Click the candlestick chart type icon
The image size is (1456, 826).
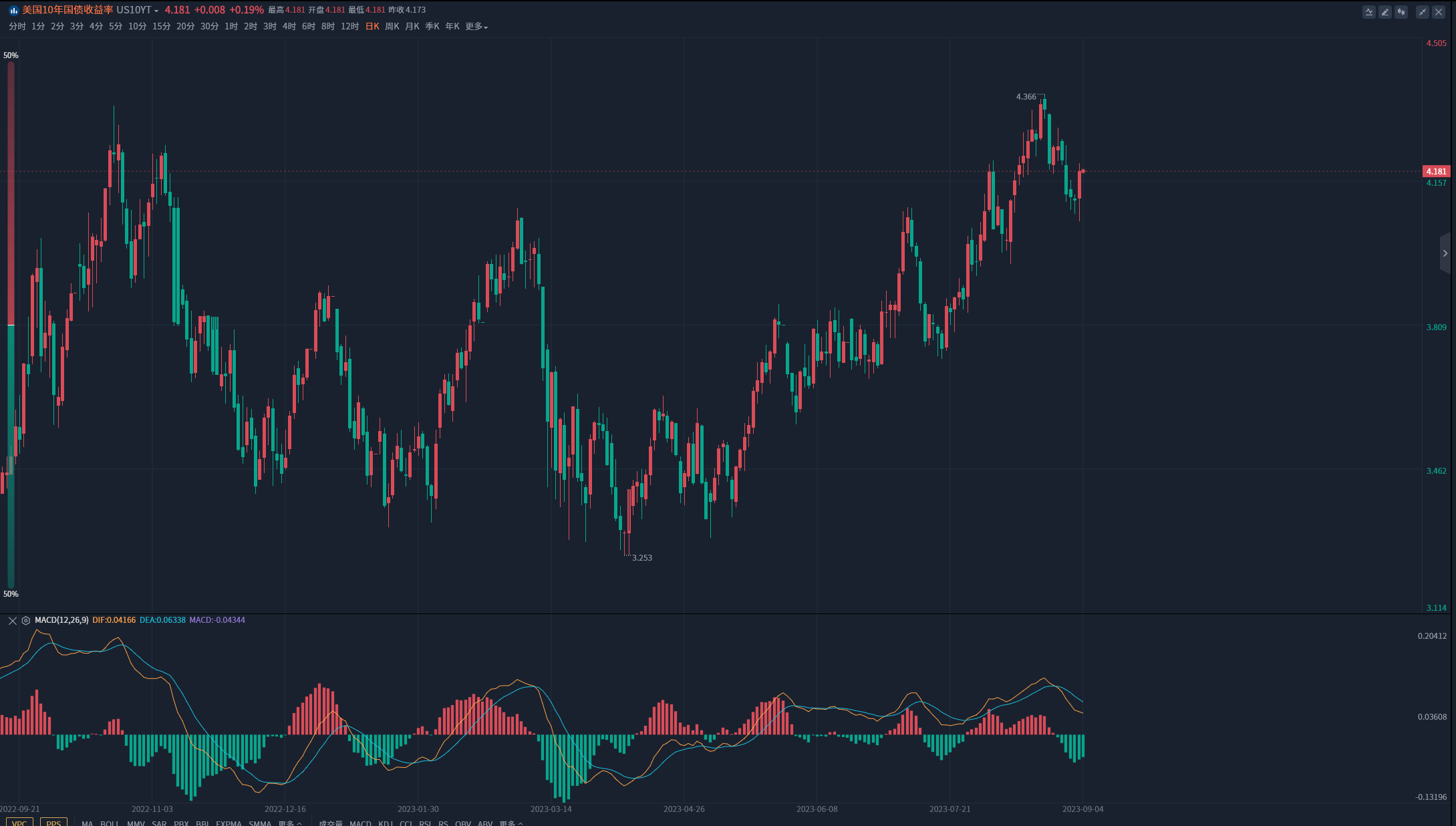[1401, 12]
